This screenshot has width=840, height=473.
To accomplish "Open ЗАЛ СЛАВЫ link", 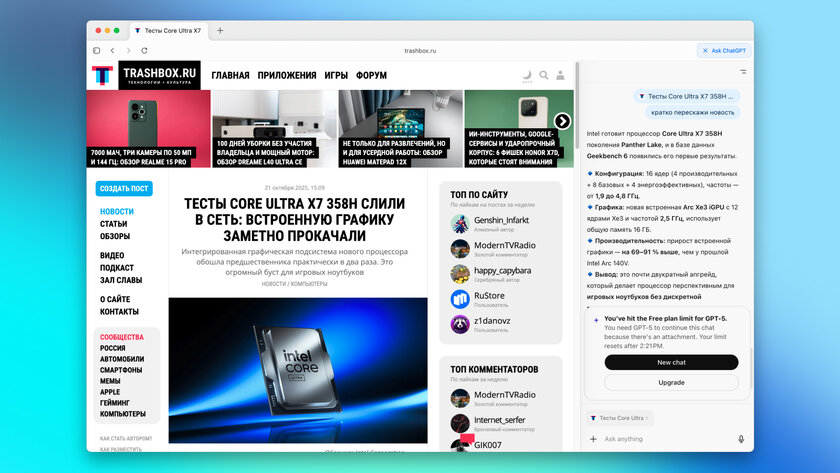I will click(121, 280).
